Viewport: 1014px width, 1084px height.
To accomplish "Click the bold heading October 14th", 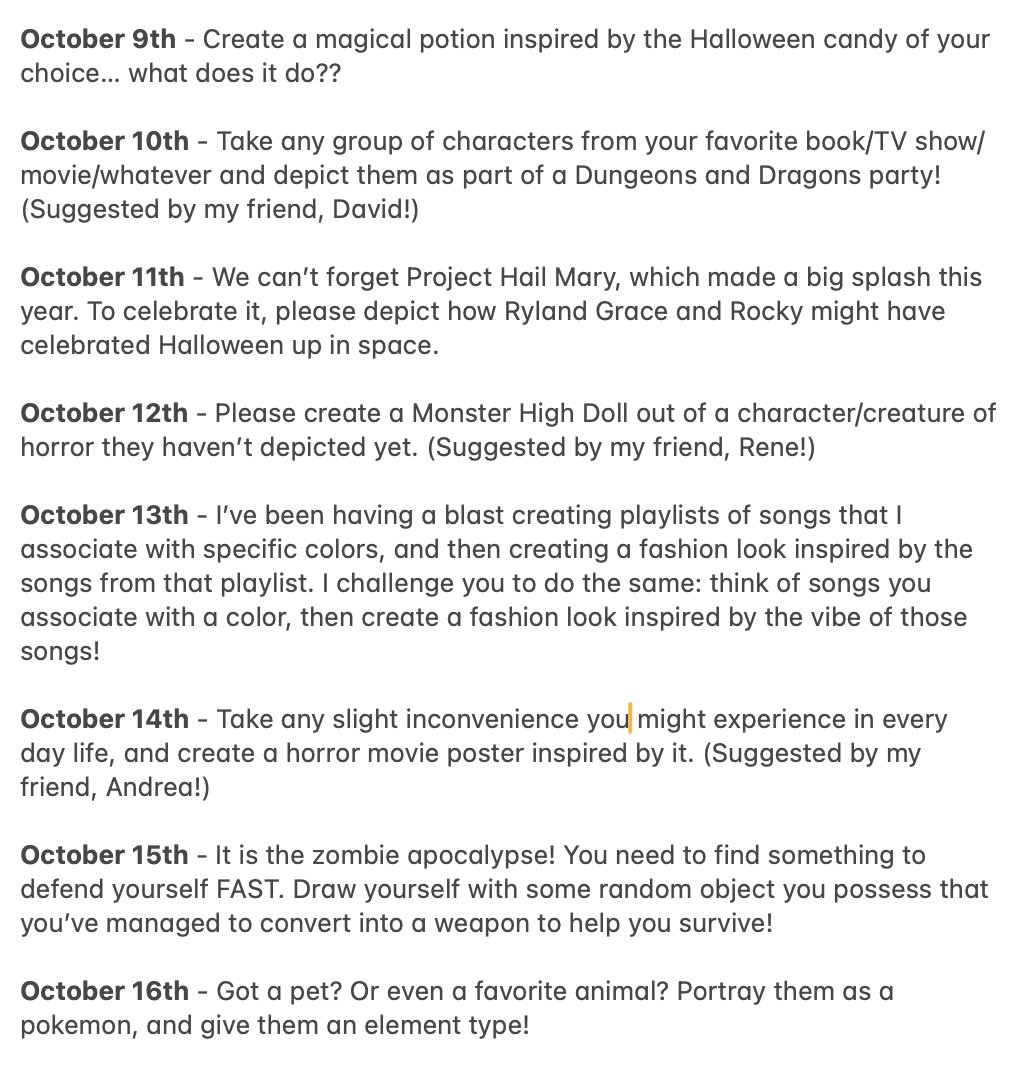I will (104, 719).
